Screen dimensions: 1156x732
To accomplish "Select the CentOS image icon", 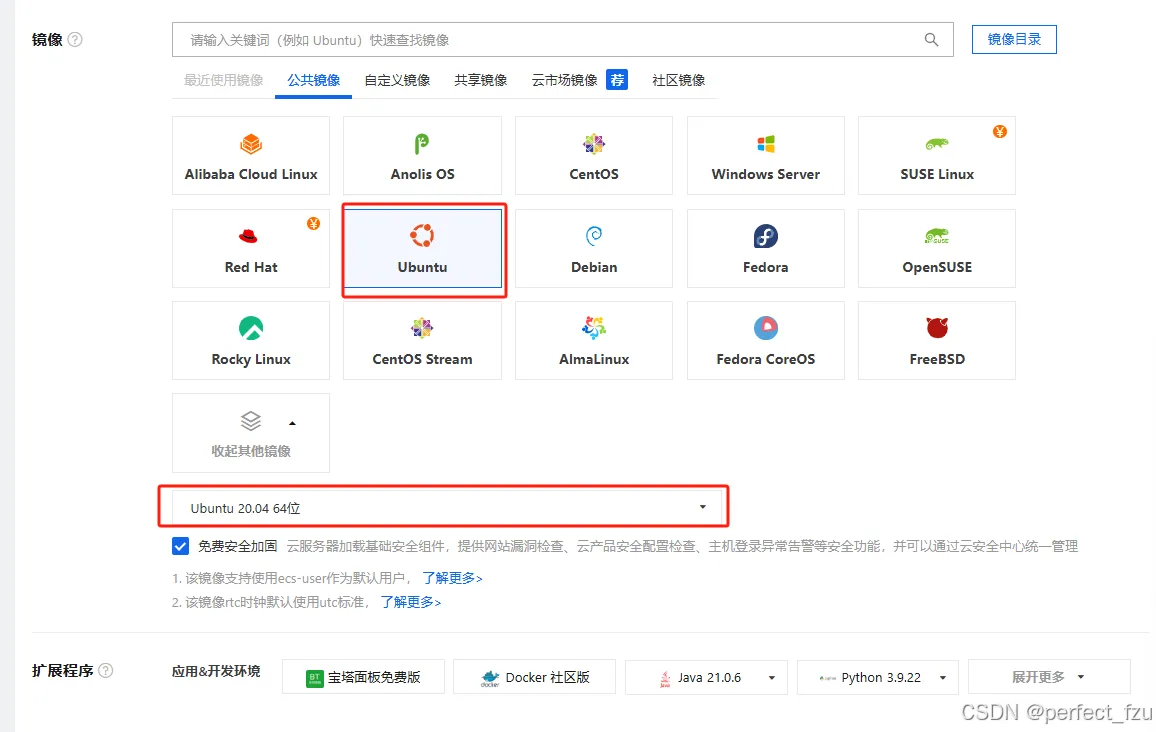I will pos(594,155).
